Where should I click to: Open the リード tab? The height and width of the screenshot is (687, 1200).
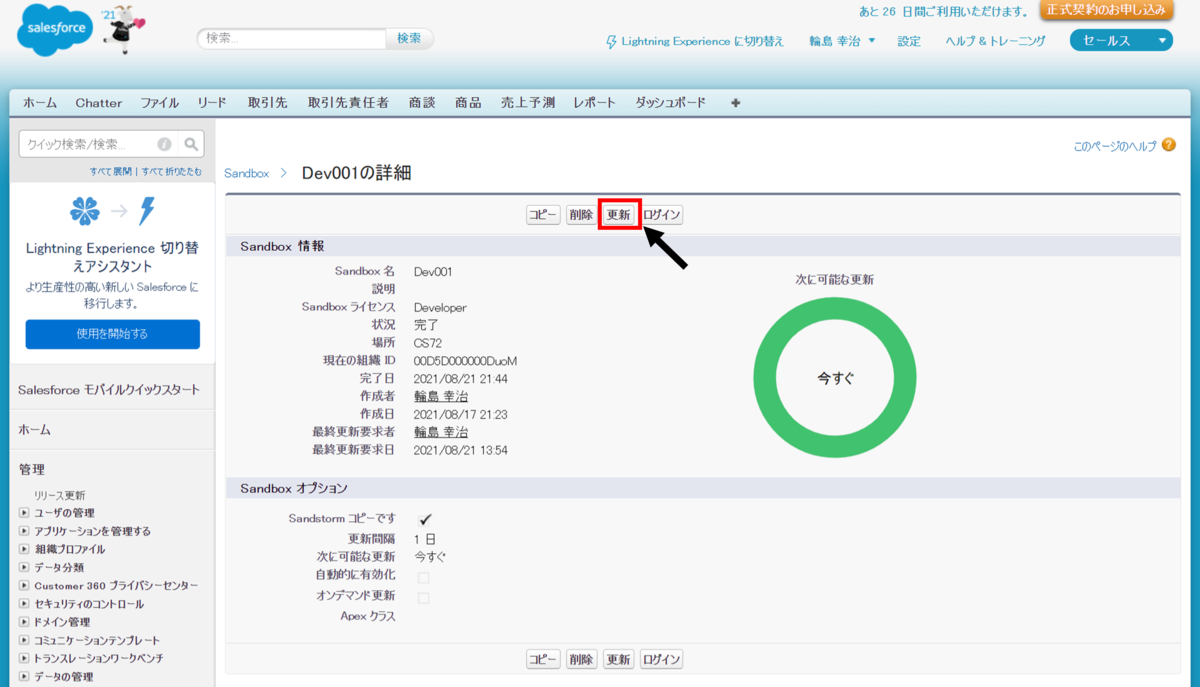(x=212, y=103)
